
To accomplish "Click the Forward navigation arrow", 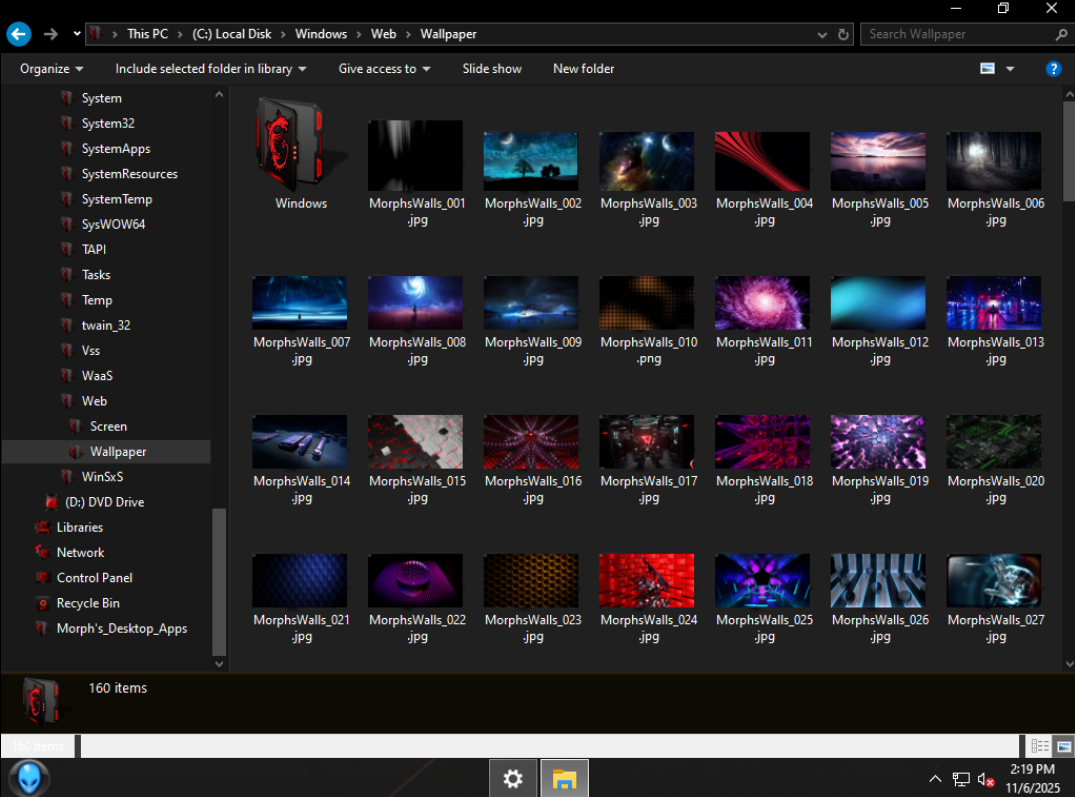I will point(51,34).
